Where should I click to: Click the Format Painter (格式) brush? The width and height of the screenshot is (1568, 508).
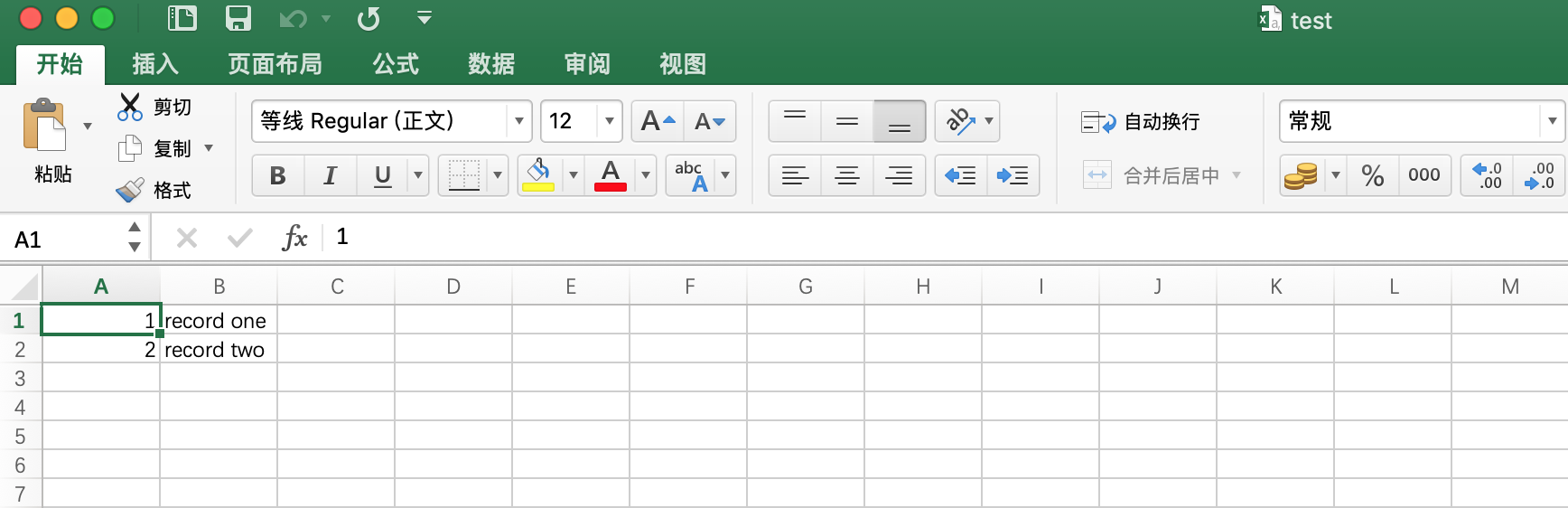154,190
